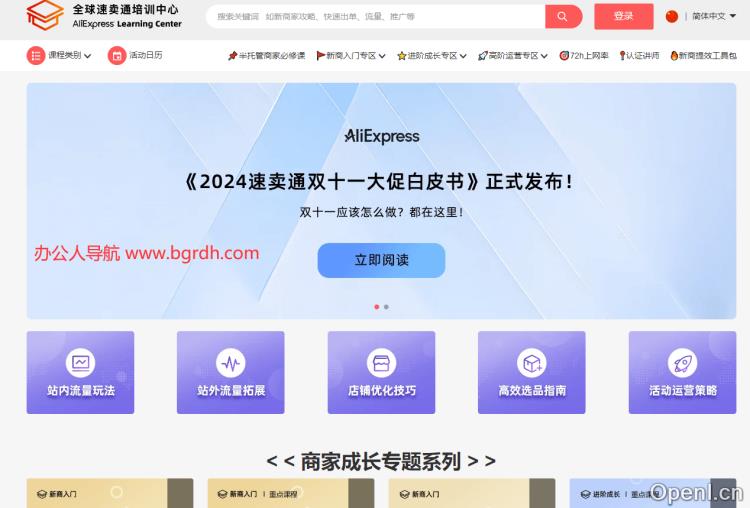
Task: Click the China flag language icon
Action: 672,16
